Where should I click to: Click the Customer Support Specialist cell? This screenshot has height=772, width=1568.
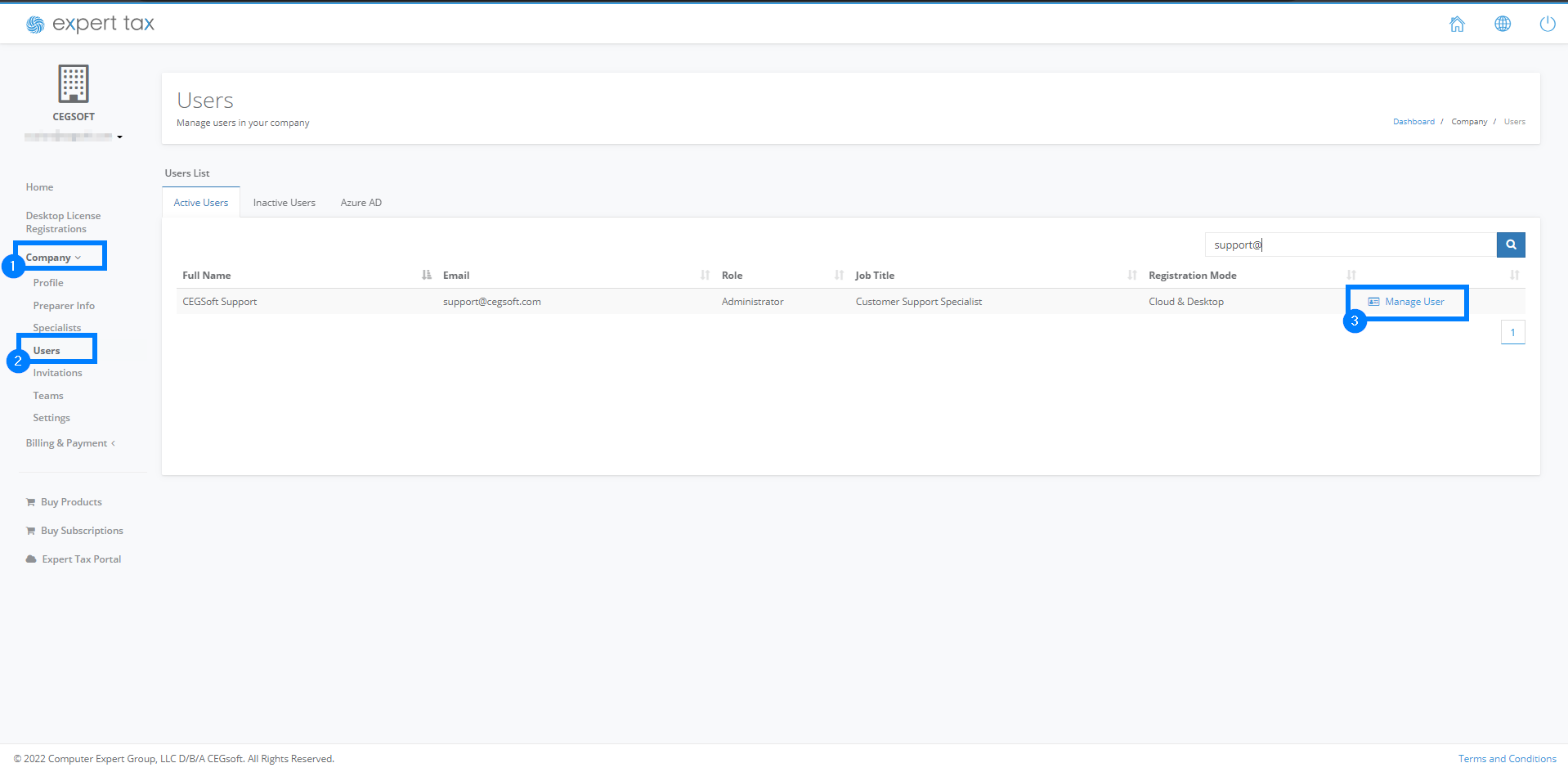coord(919,302)
